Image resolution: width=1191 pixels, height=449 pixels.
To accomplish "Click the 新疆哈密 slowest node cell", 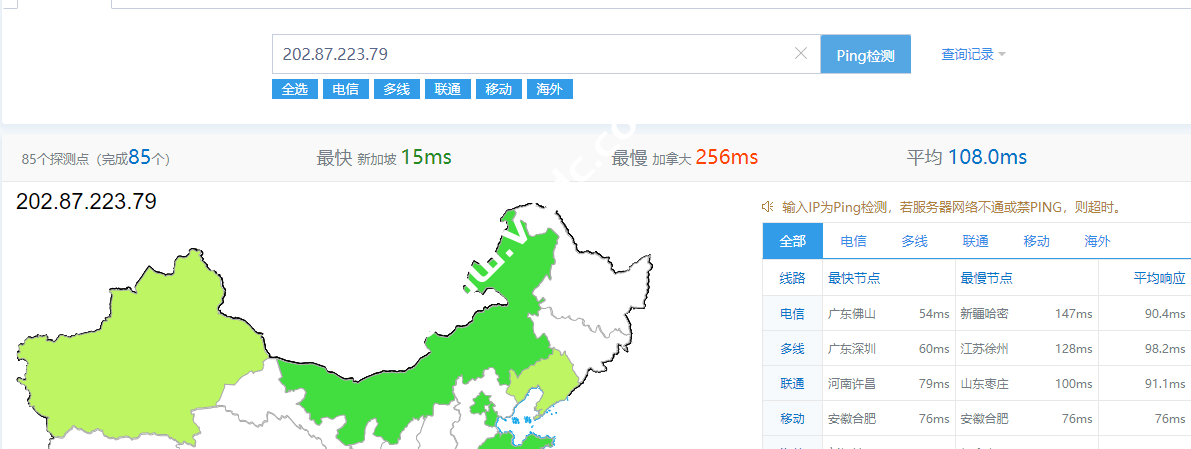I will pos(984,313).
